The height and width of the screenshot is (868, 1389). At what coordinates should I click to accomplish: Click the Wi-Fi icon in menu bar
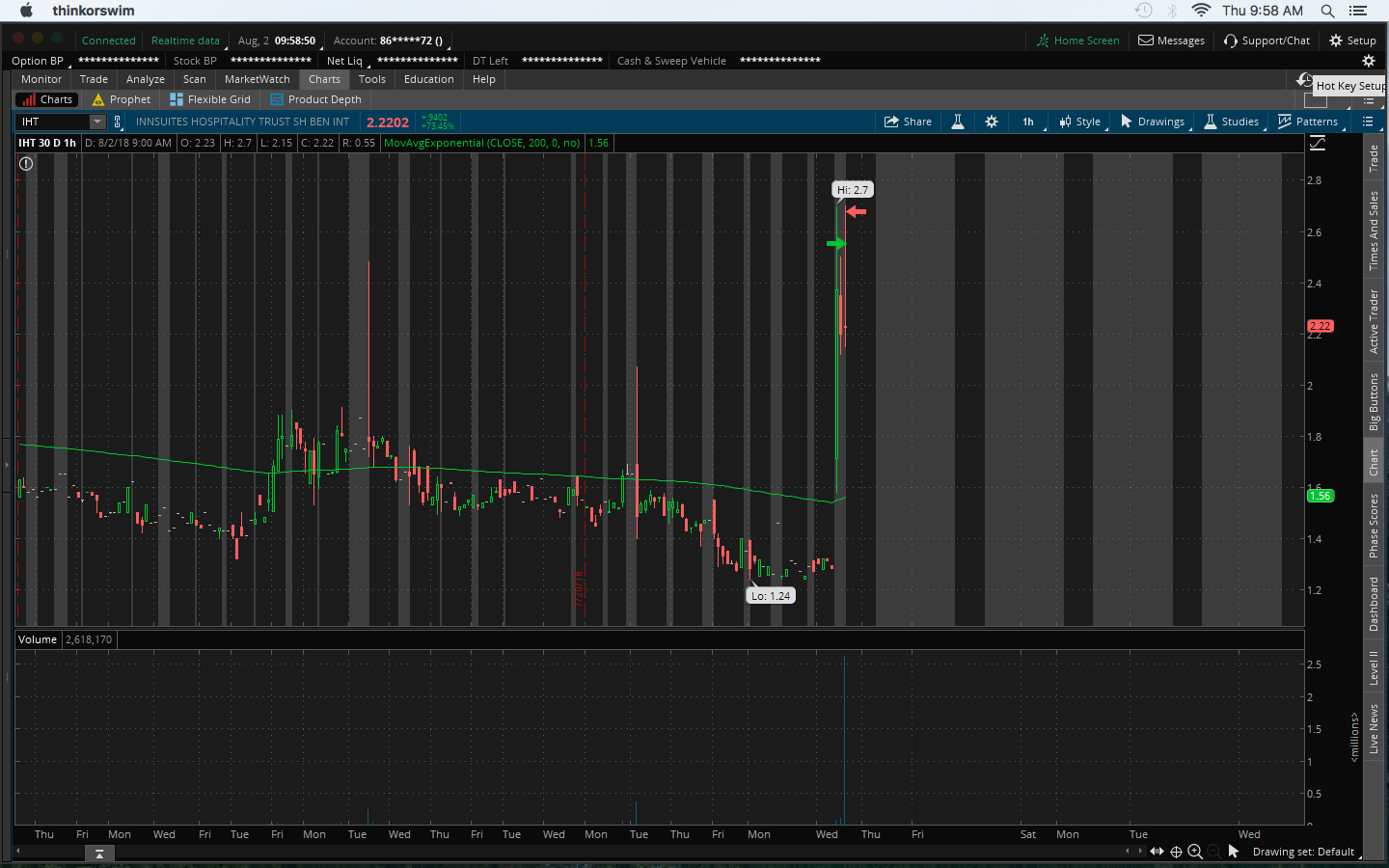point(1201,11)
